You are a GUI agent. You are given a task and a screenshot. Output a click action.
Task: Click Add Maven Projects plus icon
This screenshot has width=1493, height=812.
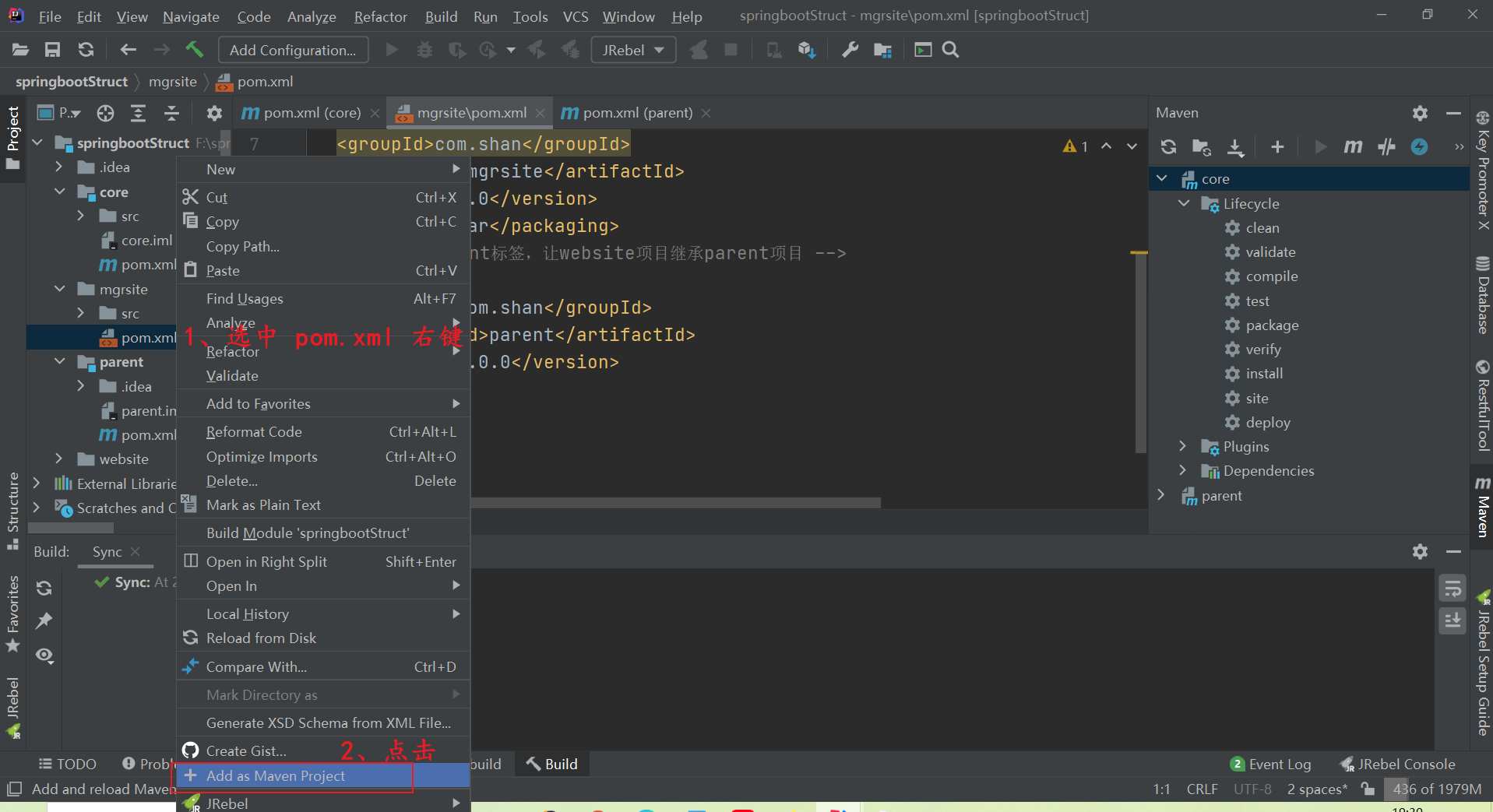[x=1277, y=146]
